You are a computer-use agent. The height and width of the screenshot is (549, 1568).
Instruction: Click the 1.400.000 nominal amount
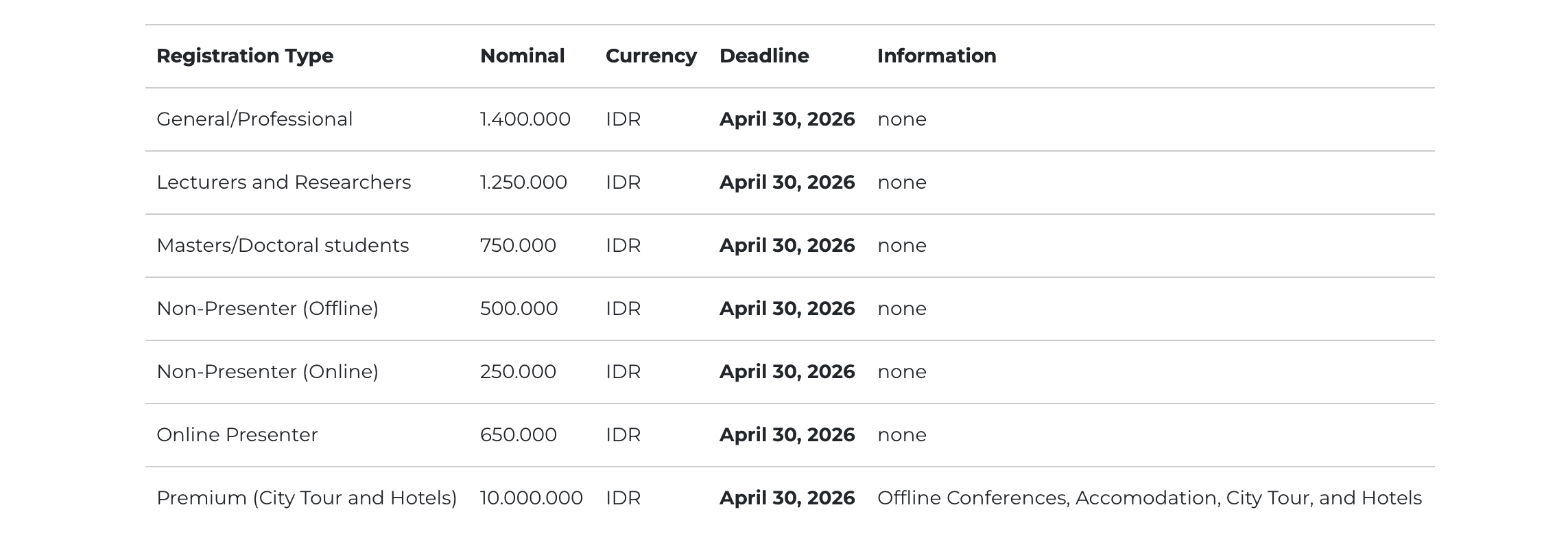525,119
